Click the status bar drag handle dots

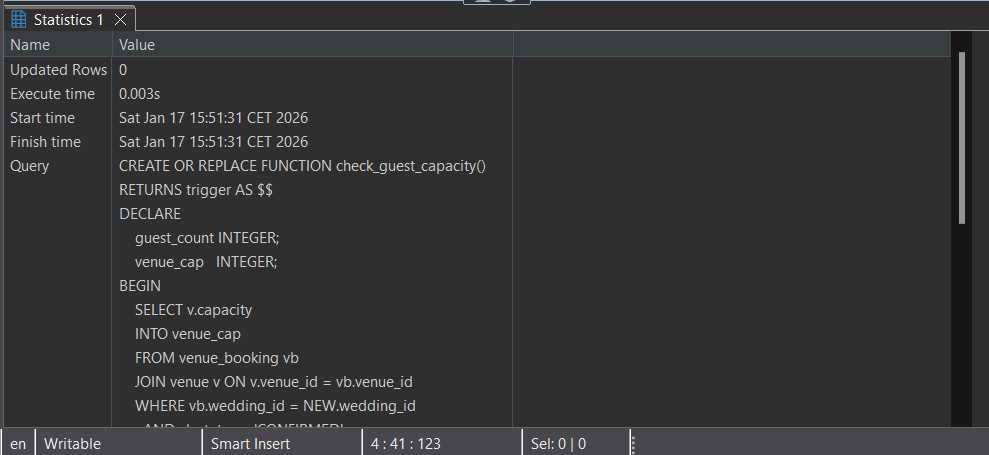click(x=632, y=443)
